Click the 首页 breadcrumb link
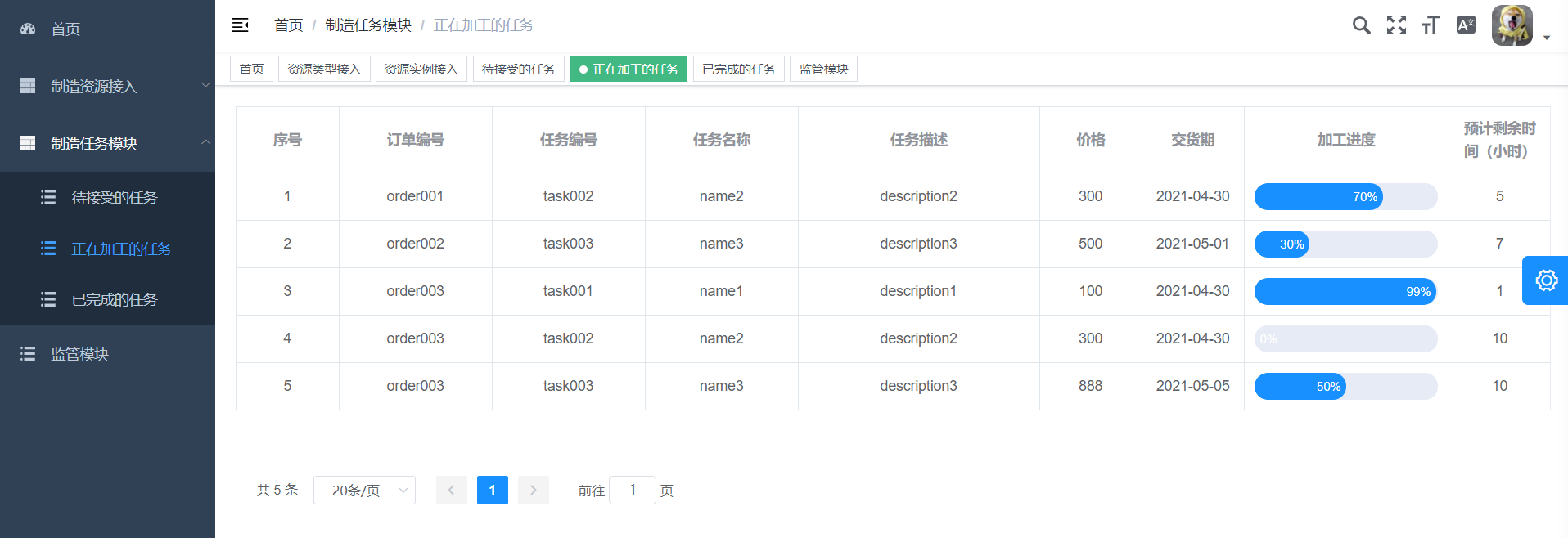Image resolution: width=1568 pixels, height=538 pixels. click(x=288, y=25)
